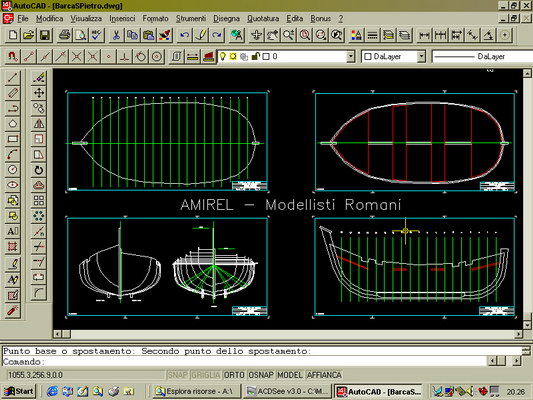Select the Polygon draw tool
Viewport: 533px width, 400px height.
[13, 124]
